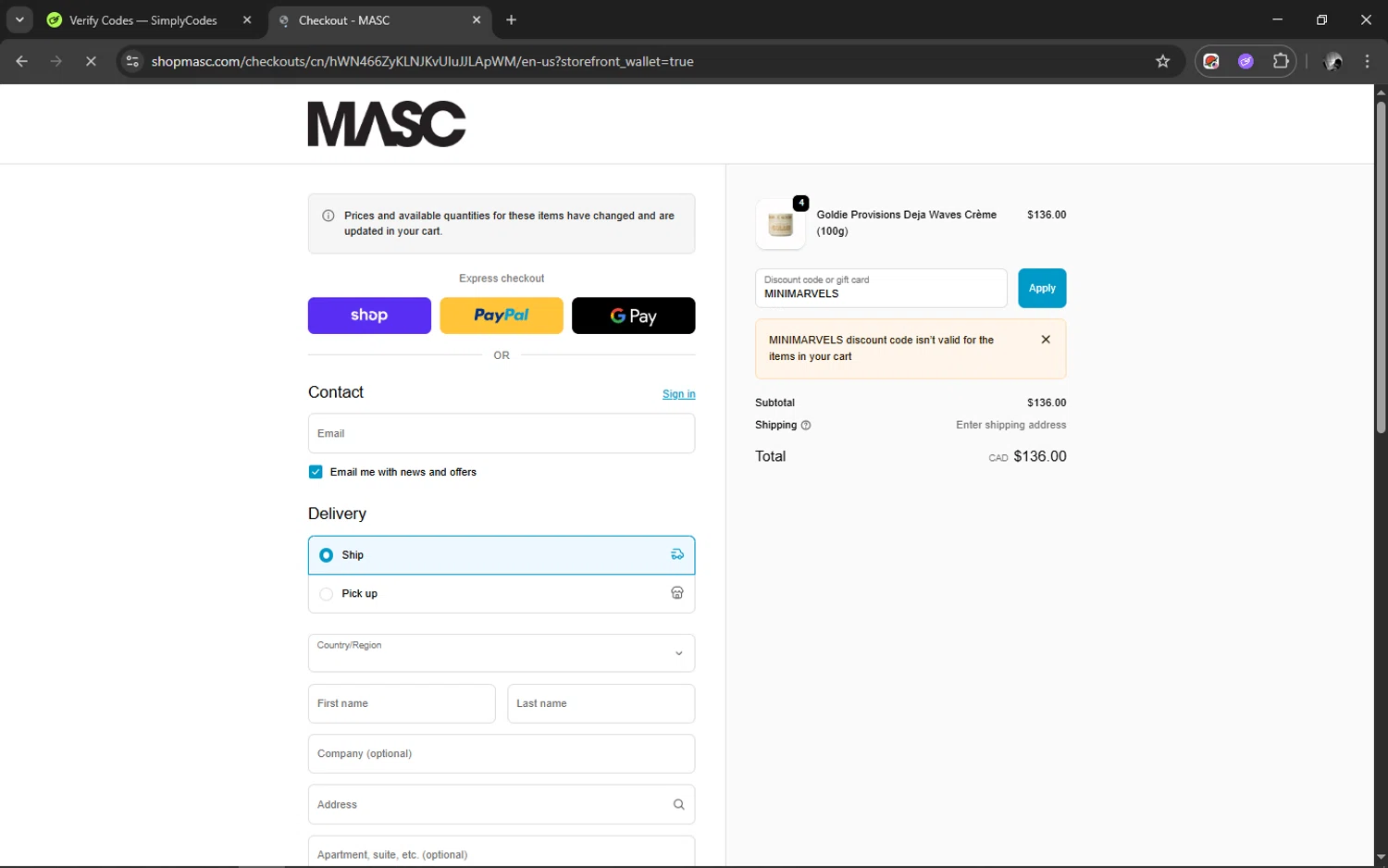
Task: Focus the First name field
Action: tap(402, 703)
